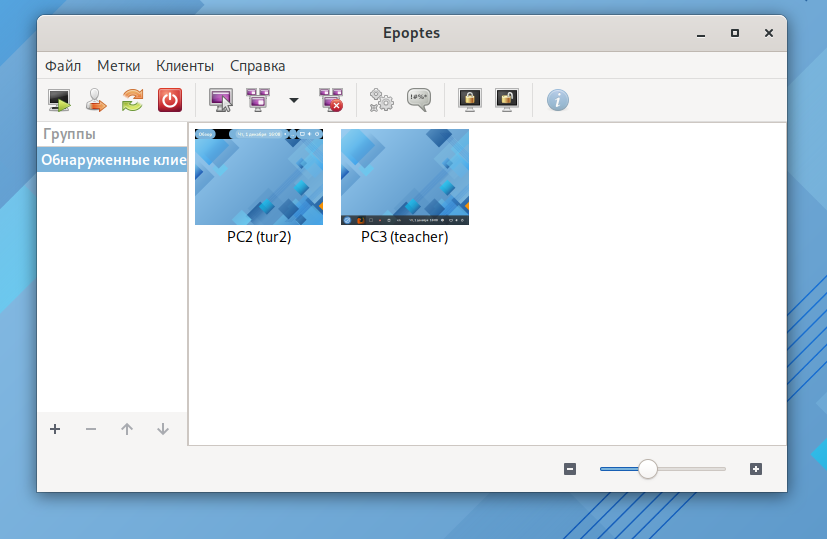Remove group with the minus button
The height and width of the screenshot is (539, 827).
[x=91, y=429]
